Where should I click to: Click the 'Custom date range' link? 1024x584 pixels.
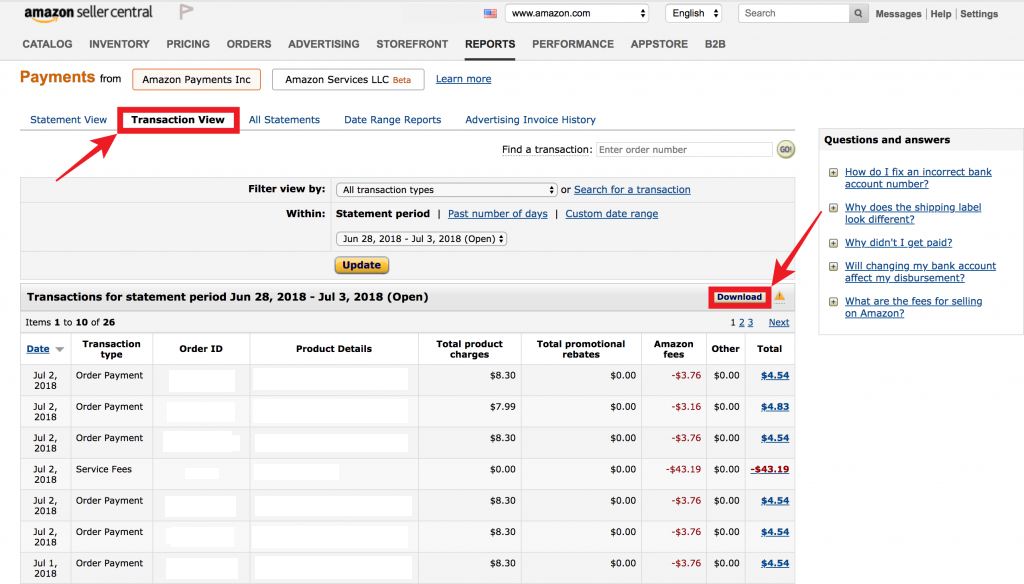612,214
